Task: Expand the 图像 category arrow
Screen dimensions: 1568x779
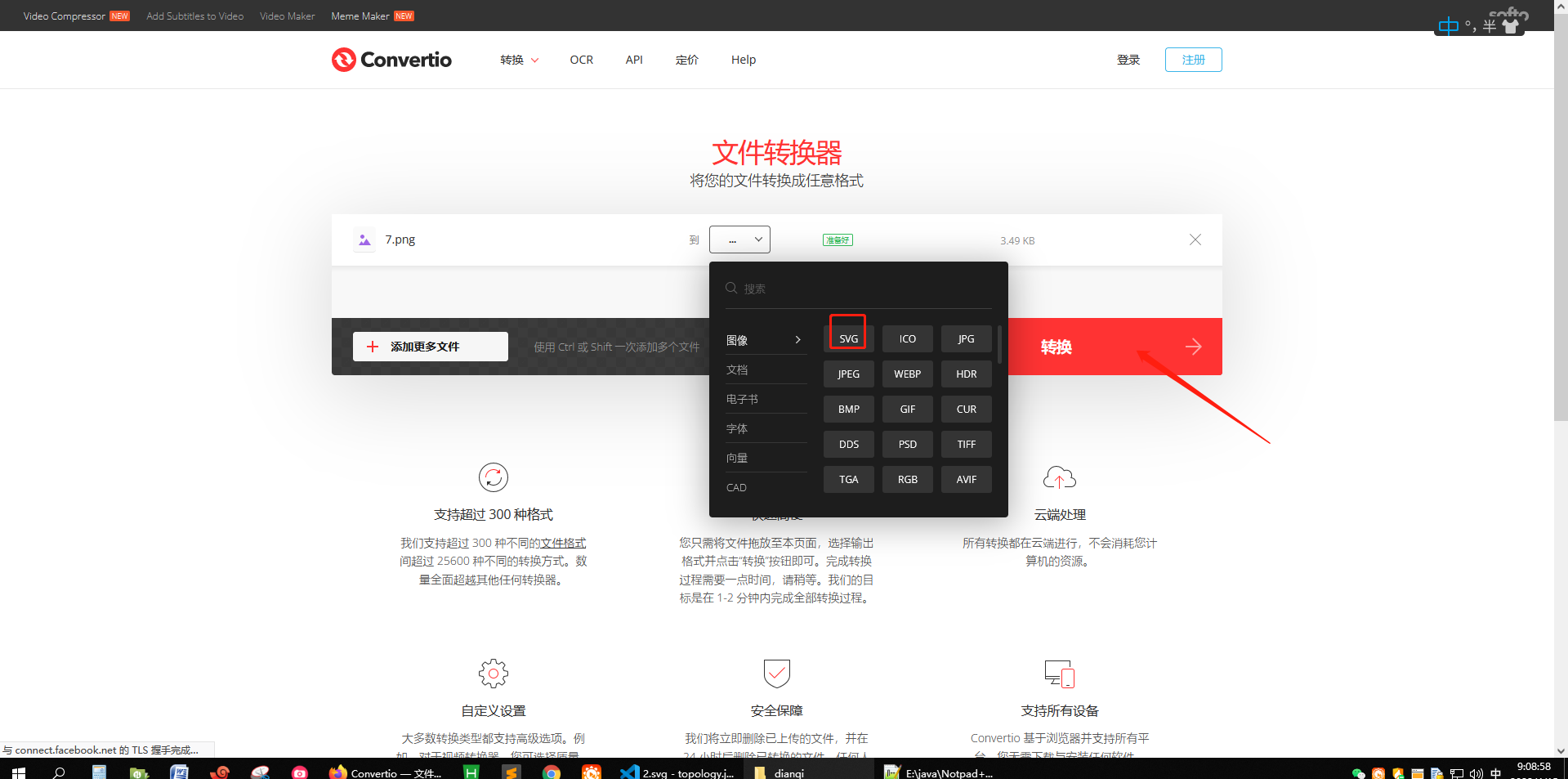Action: point(798,339)
